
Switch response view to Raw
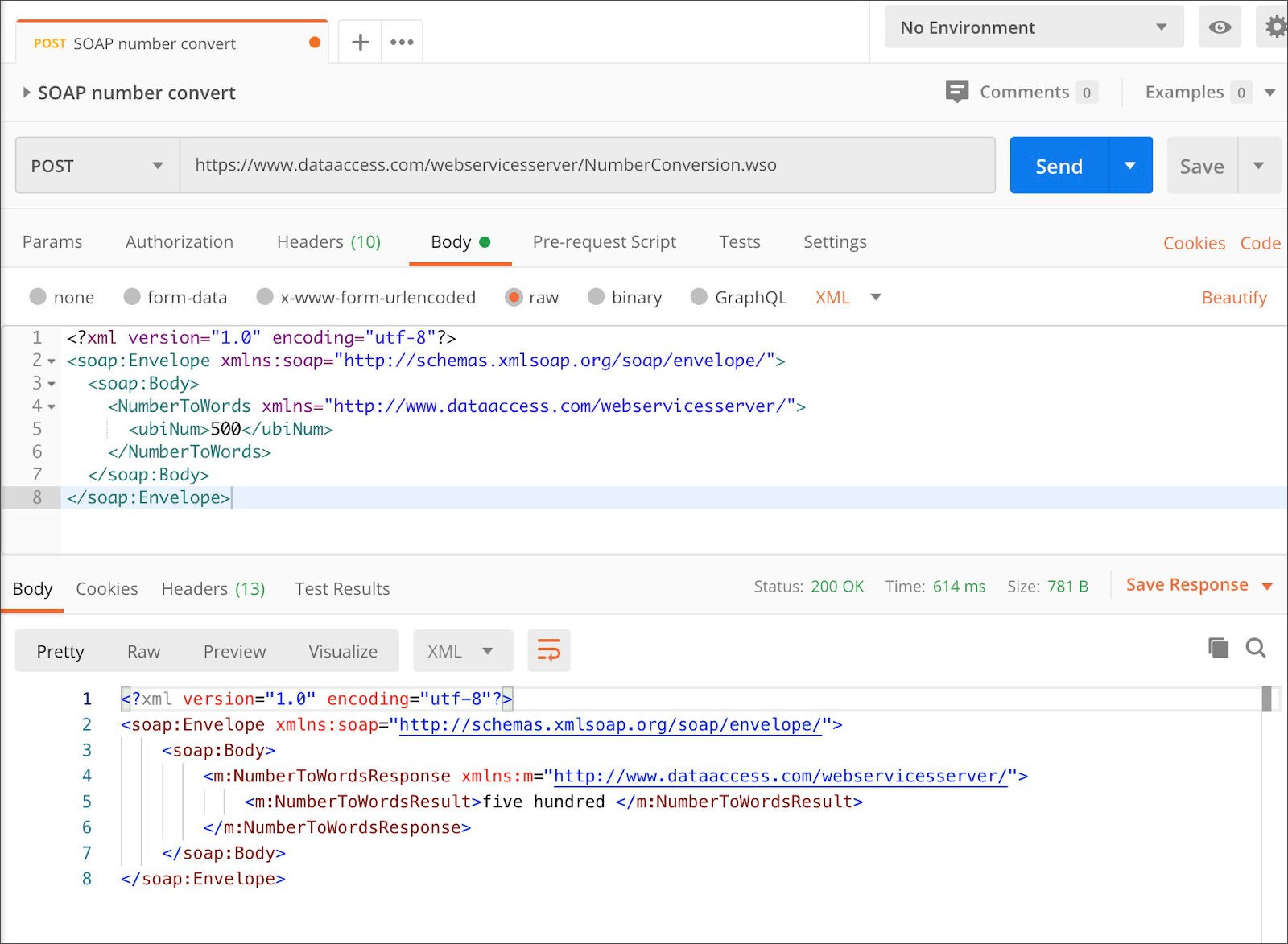point(143,651)
